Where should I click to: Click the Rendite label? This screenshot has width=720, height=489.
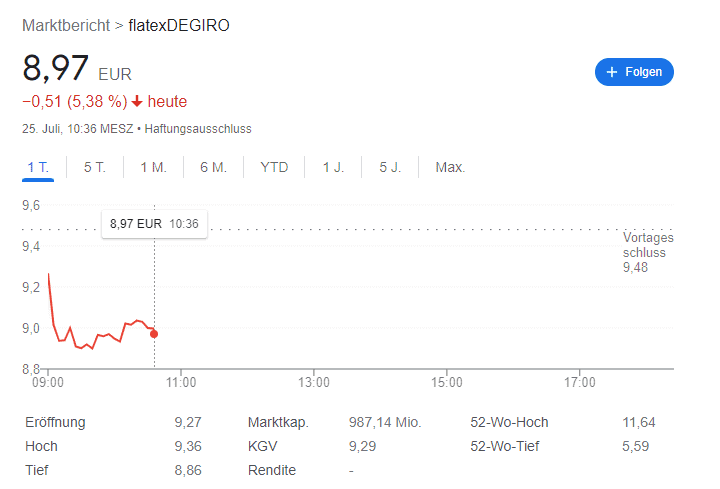click(x=272, y=470)
